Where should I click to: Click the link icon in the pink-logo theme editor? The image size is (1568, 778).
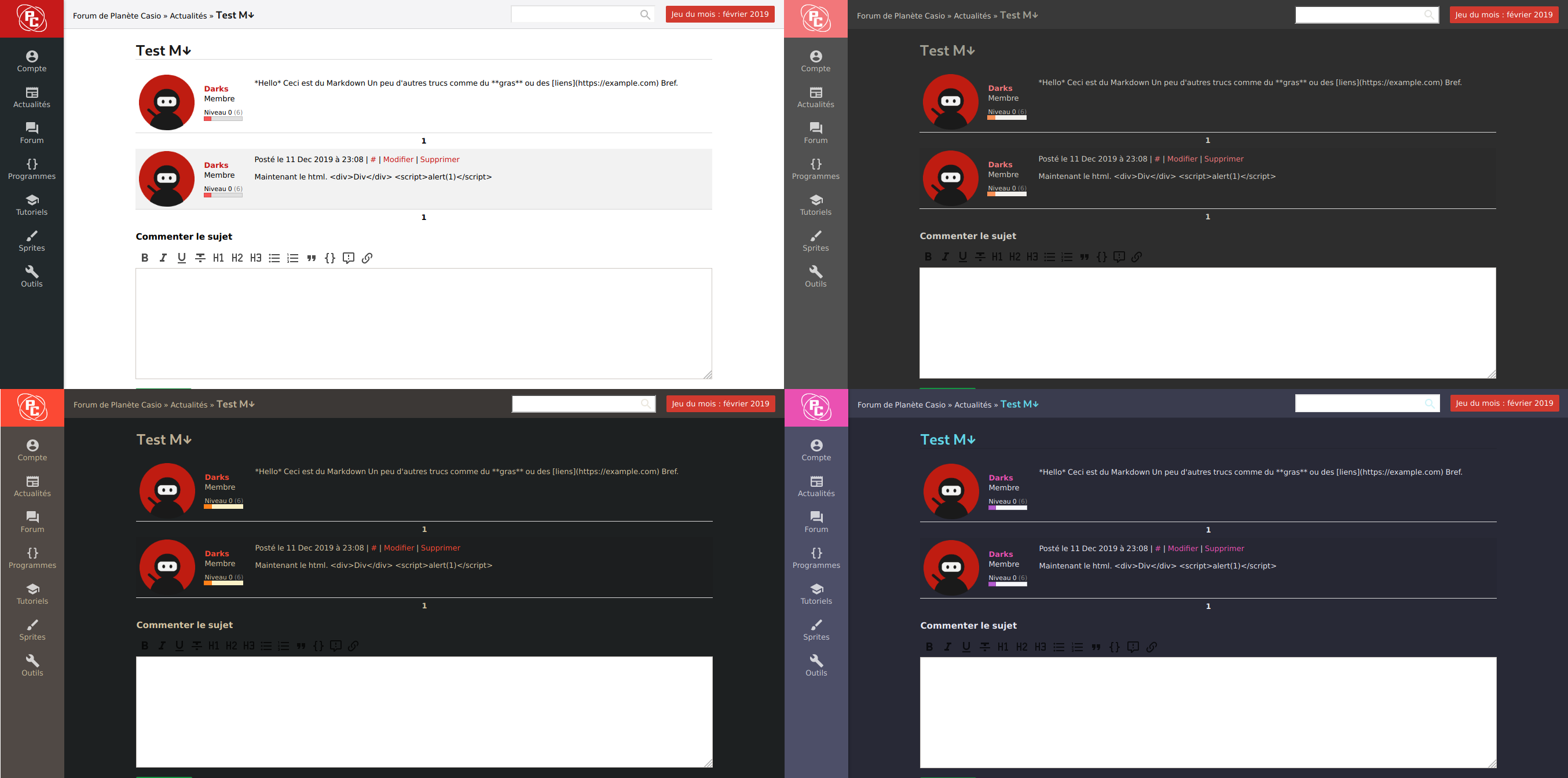point(1152,647)
